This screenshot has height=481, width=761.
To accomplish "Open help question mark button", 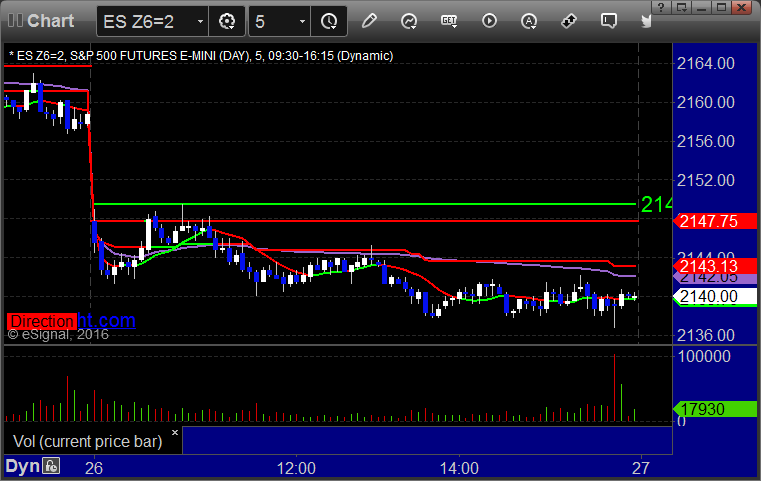I will (661, 7).
